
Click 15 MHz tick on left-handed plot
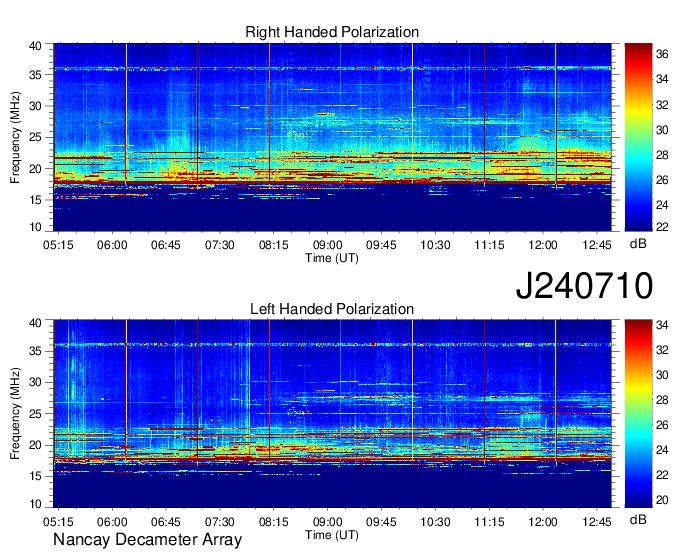(x=36, y=476)
